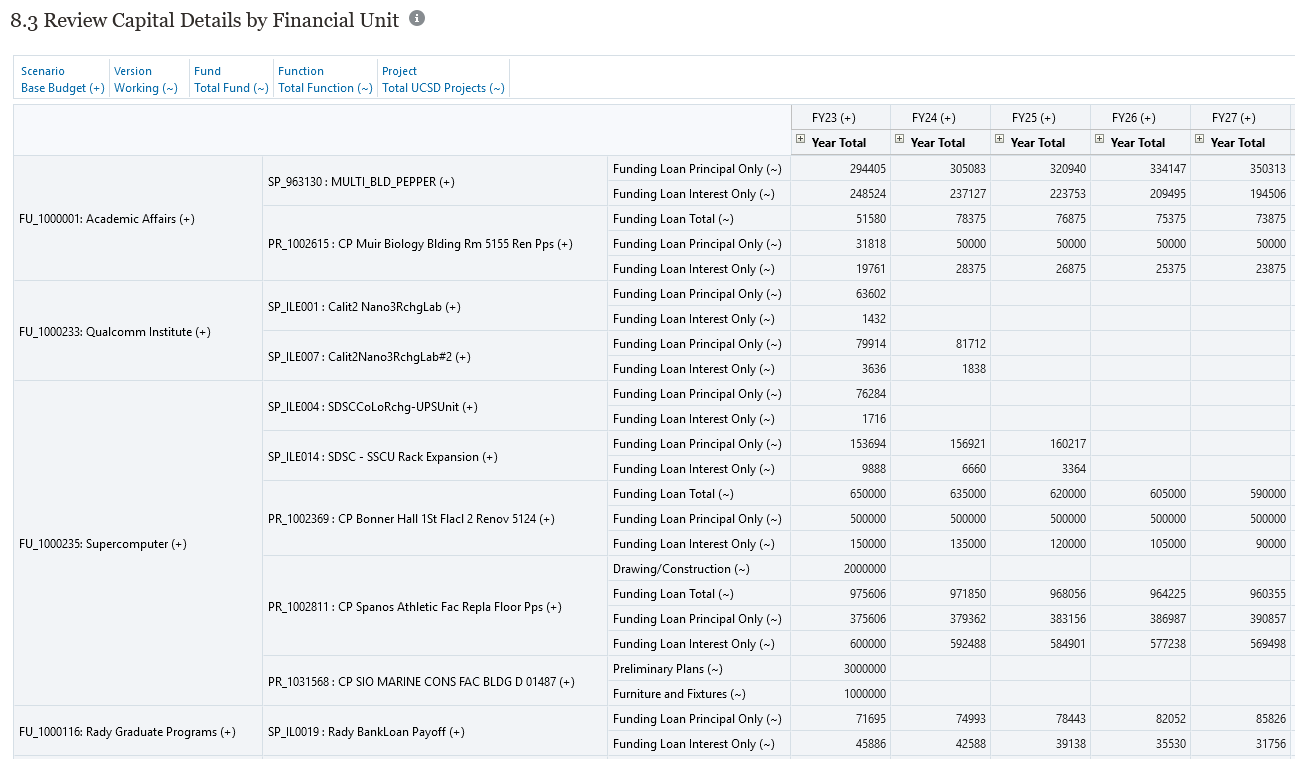The image size is (1295, 759).
Task: Open the Fund Total Fund selector
Action: pos(231,88)
